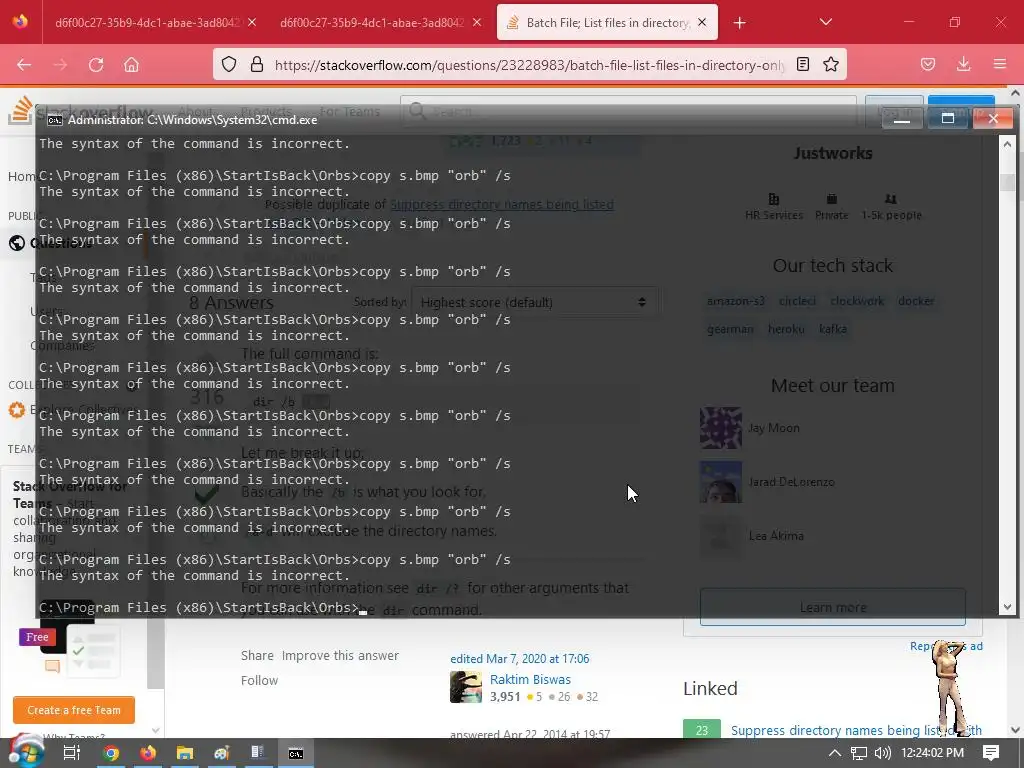The width and height of the screenshot is (1024, 768).
Task: Open the edited Mar 7, 2020 revision link
Action: pyautogui.click(x=520, y=659)
